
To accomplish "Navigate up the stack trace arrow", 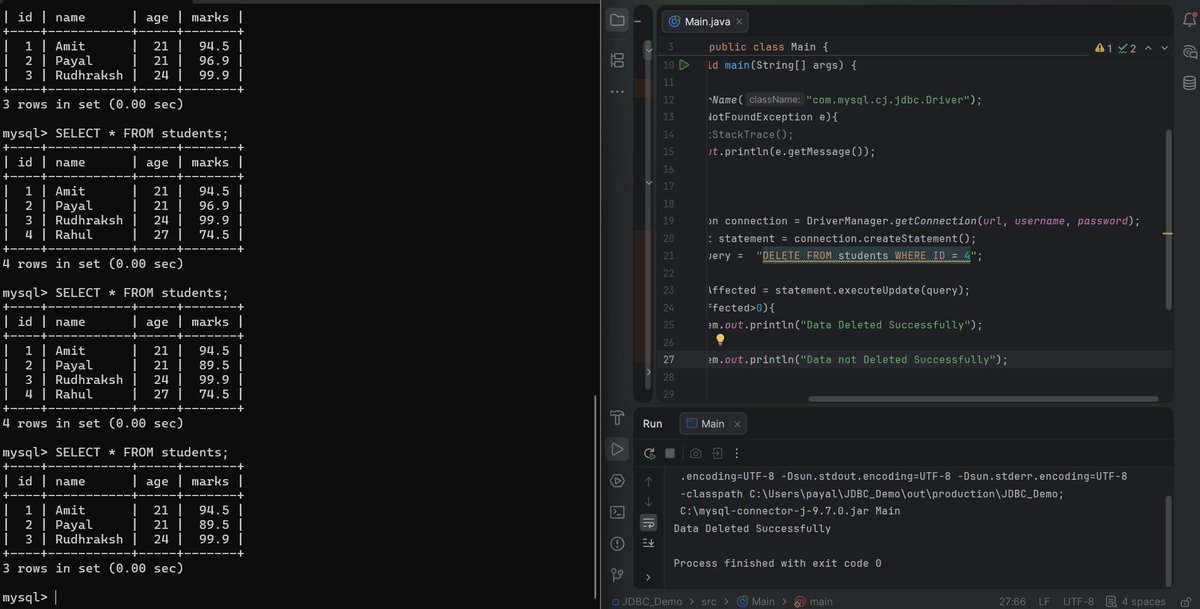I will (x=648, y=481).
